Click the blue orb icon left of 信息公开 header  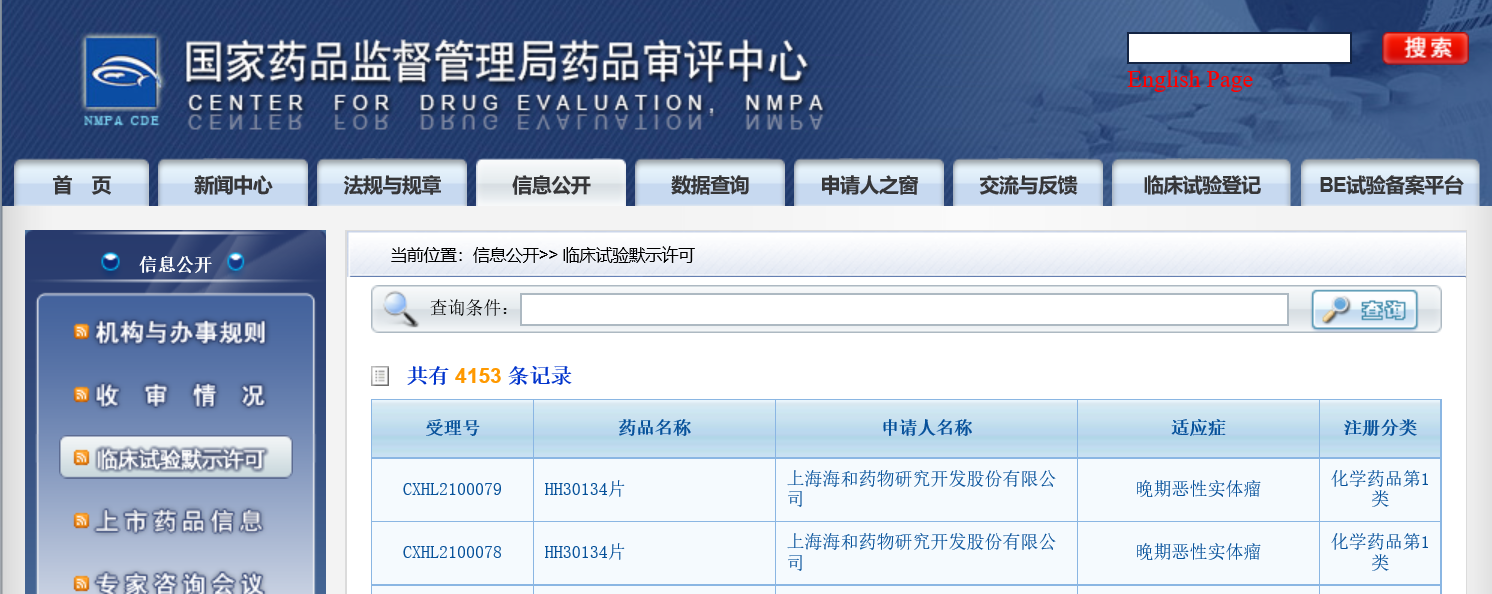(111, 263)
